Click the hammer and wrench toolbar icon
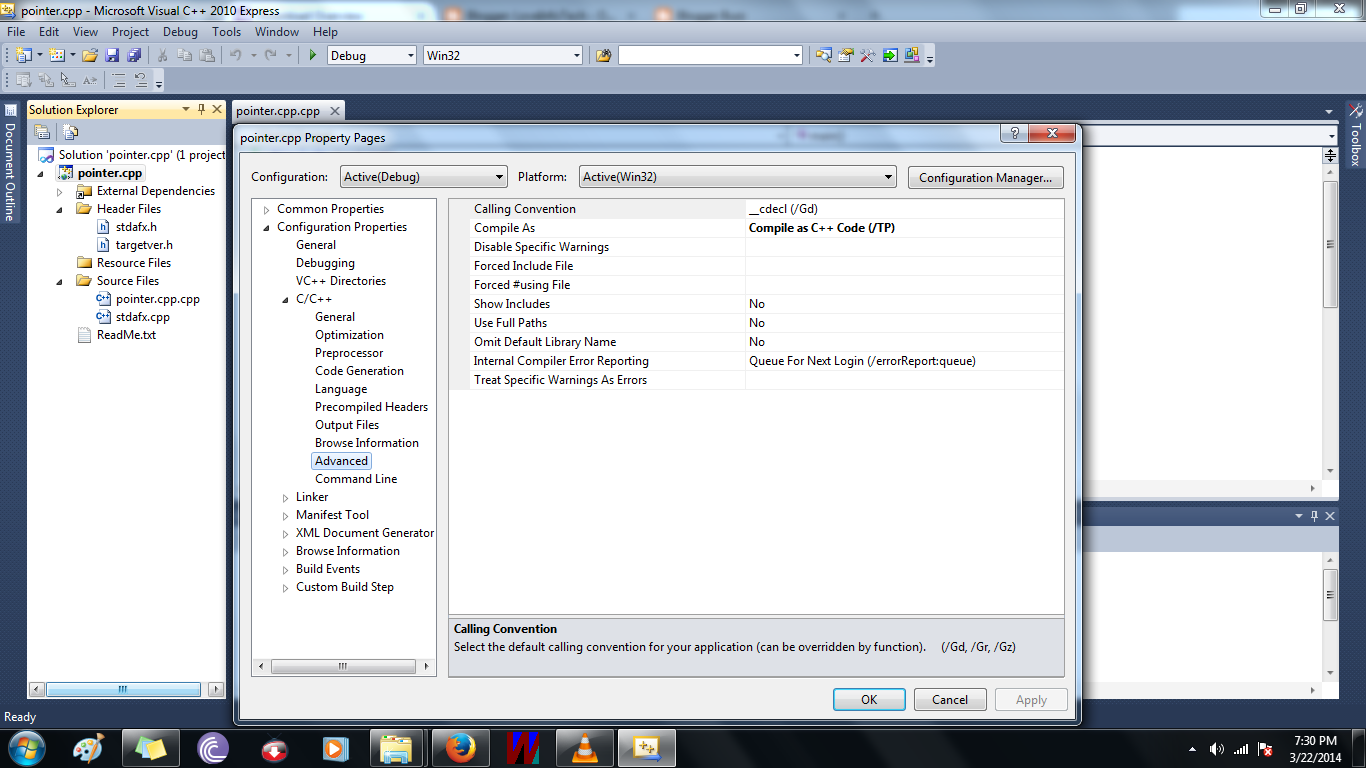 pyautogui.click(x=868, y=56)
